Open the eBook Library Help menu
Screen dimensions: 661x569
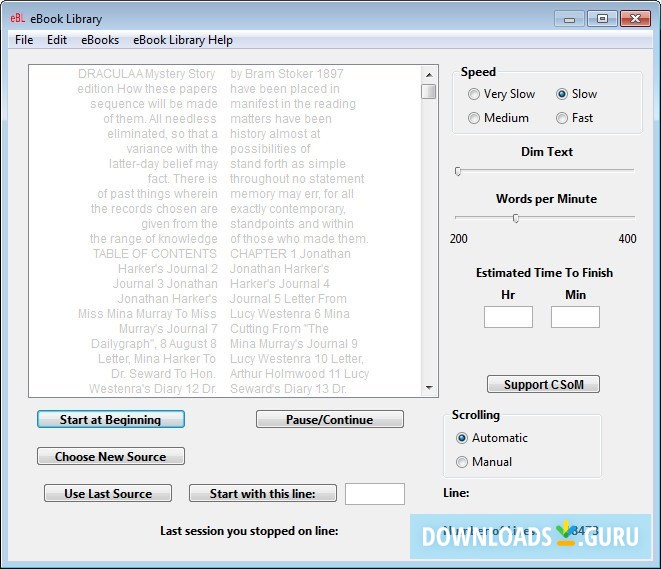point(183,40)
